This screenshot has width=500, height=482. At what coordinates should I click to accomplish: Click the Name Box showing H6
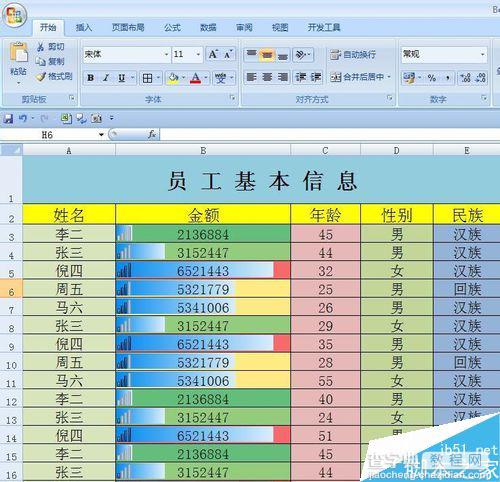(x=48, y=135)
